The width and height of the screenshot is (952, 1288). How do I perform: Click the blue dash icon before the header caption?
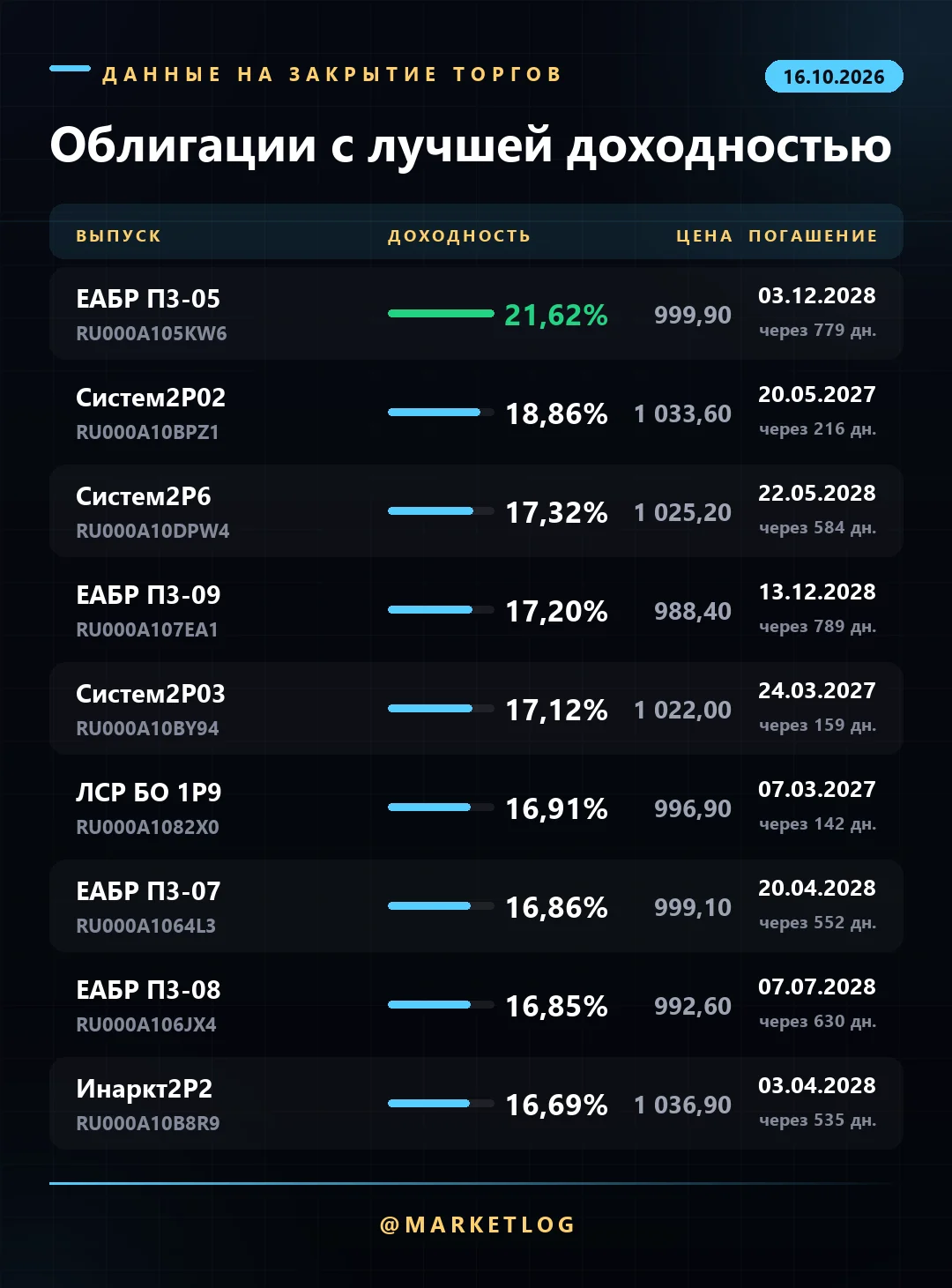tap(71, 69)
